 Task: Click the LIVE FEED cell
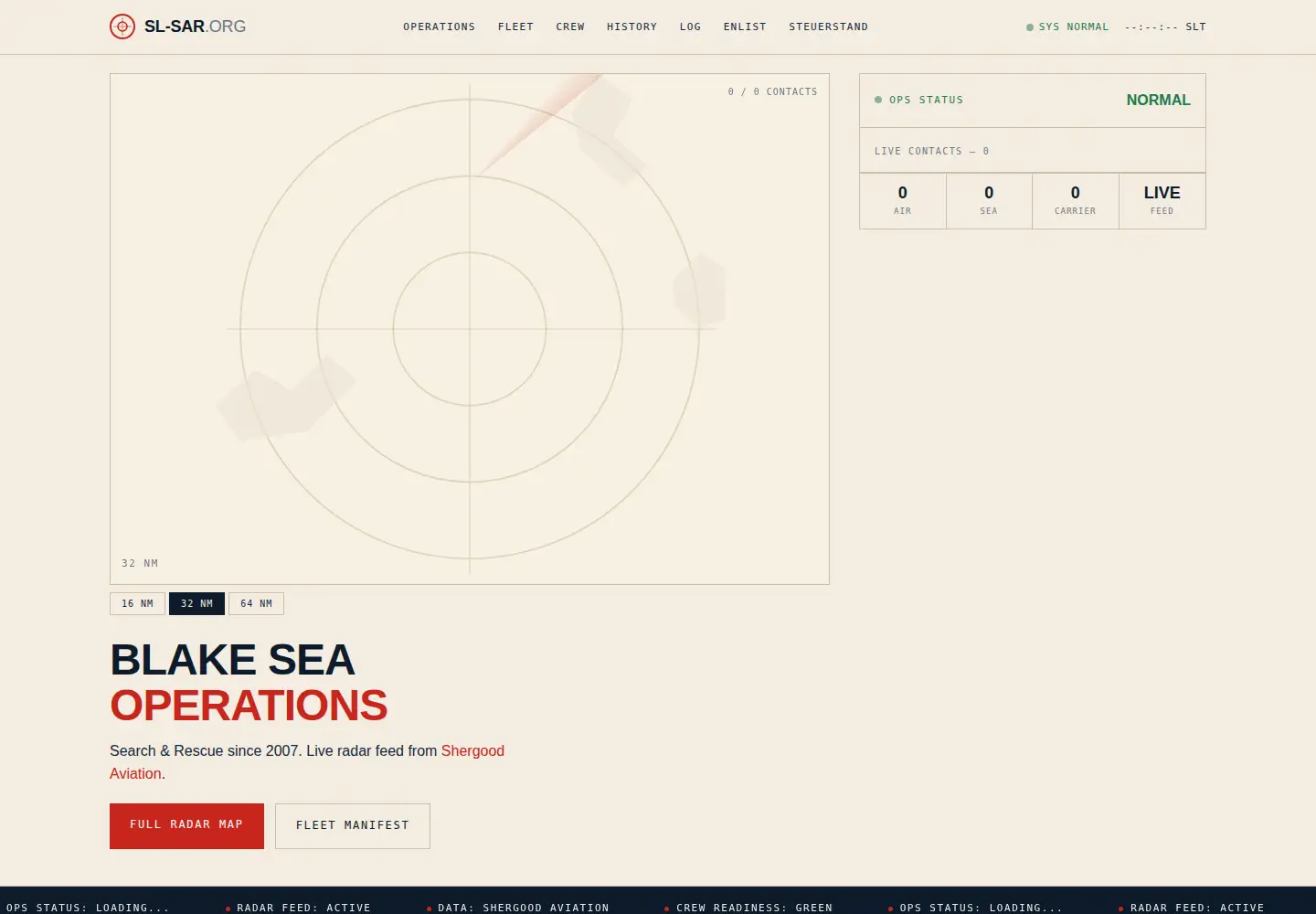[x=1162, y=201]
